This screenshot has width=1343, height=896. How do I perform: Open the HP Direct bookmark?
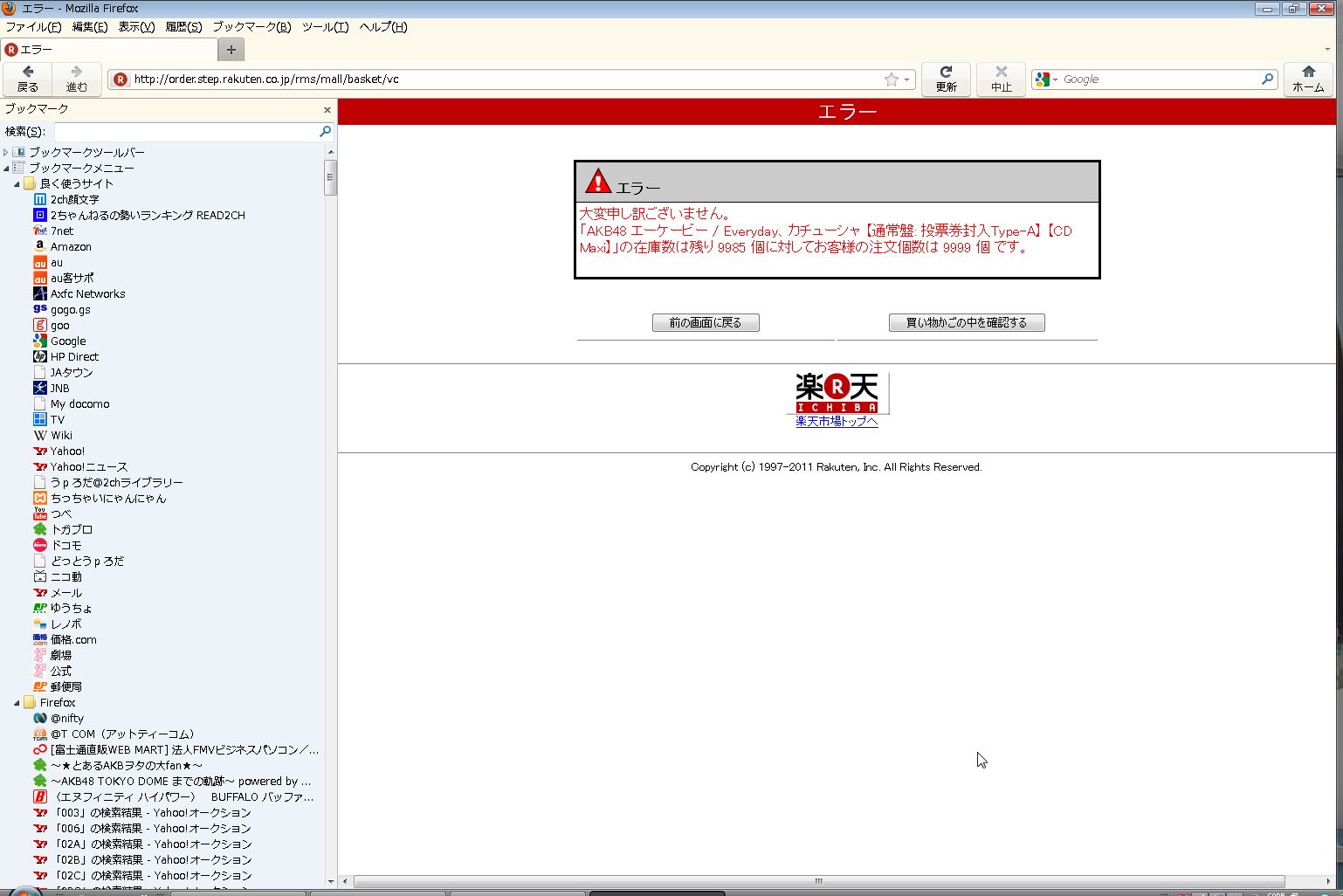[66, 357]
